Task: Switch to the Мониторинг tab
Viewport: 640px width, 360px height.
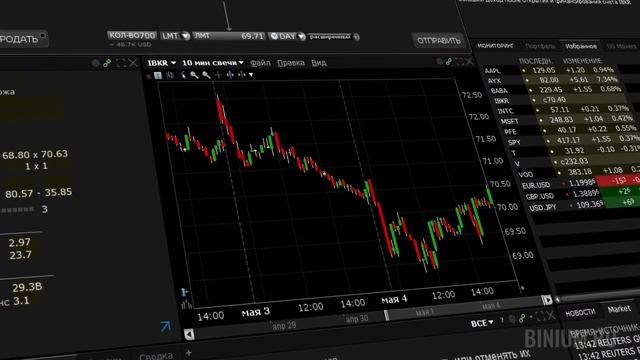Action: pos(496,46)
